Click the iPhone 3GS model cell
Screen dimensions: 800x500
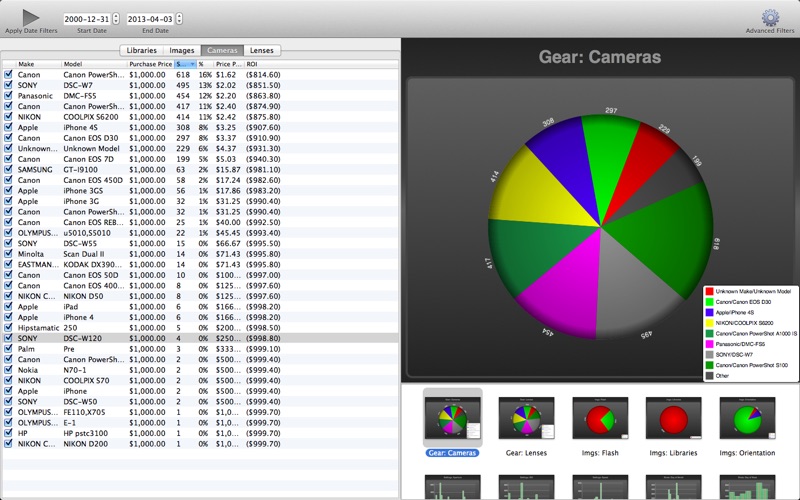(x=83, y=190)
